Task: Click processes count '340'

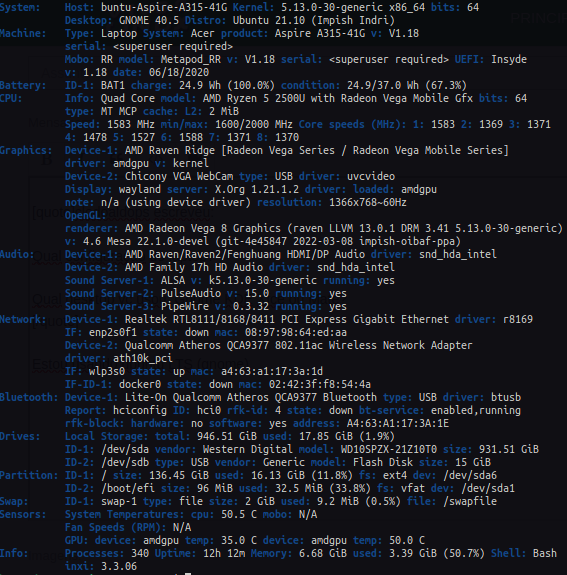Action: point(140,554)
